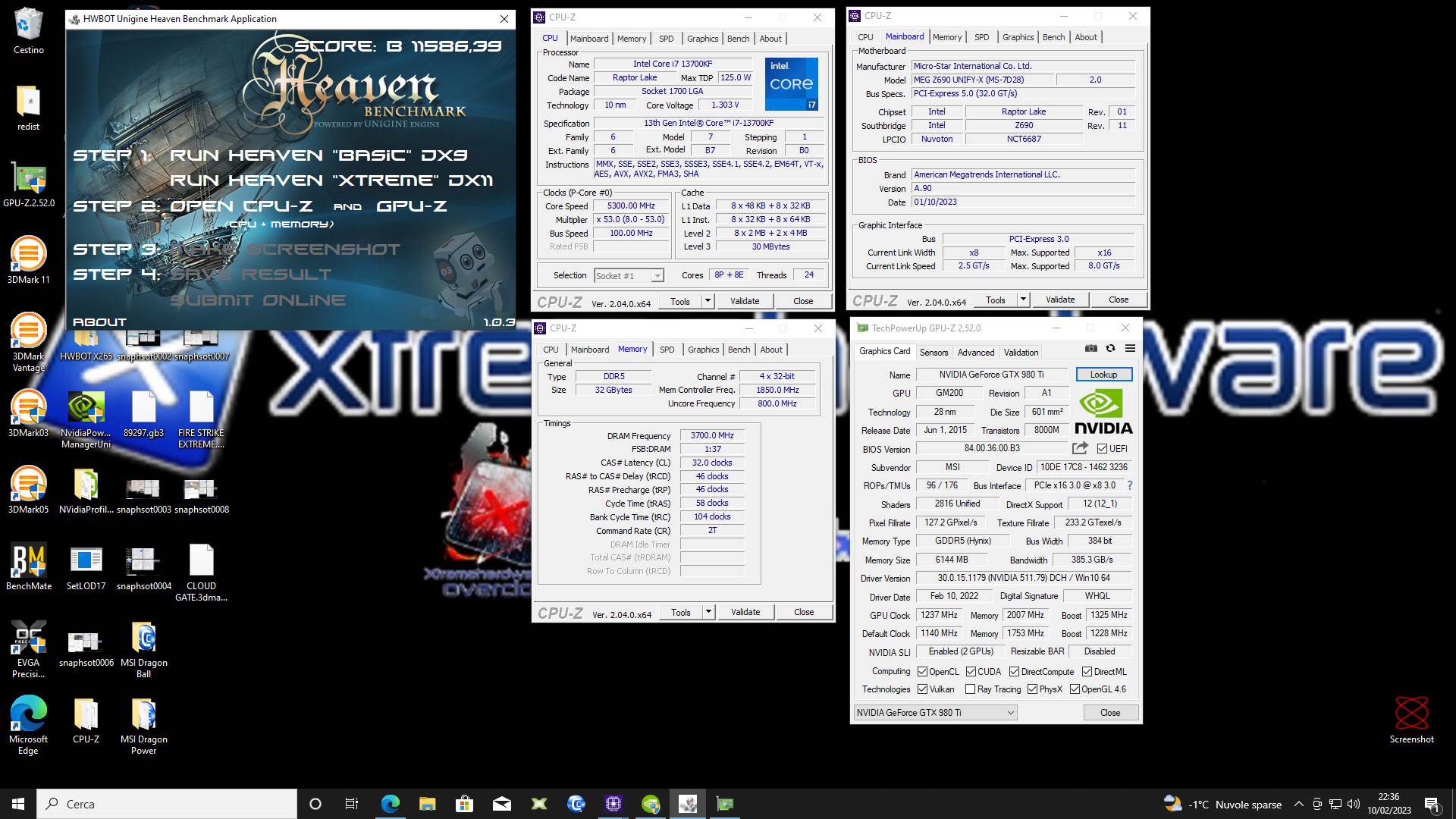Open MSI Dragon Ball folder

pyautogui.click(x=143, y=648)
